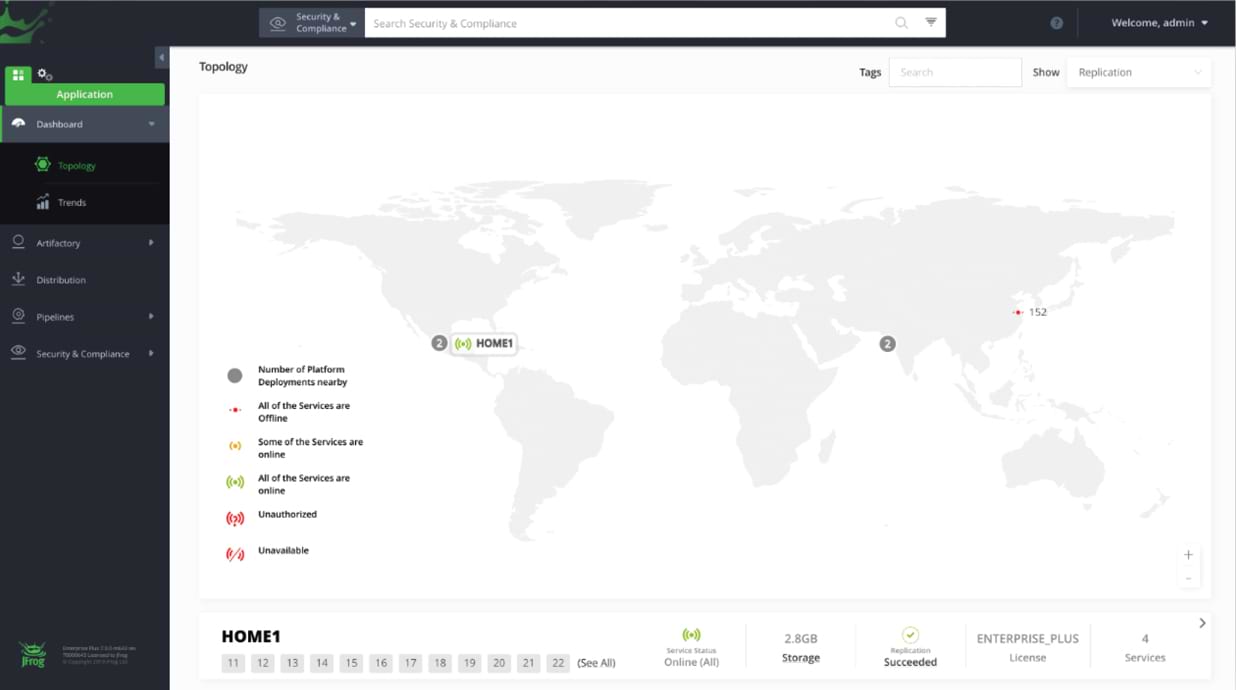Switch to the Application module
The image size is (1236, 690).
(85, 94)
